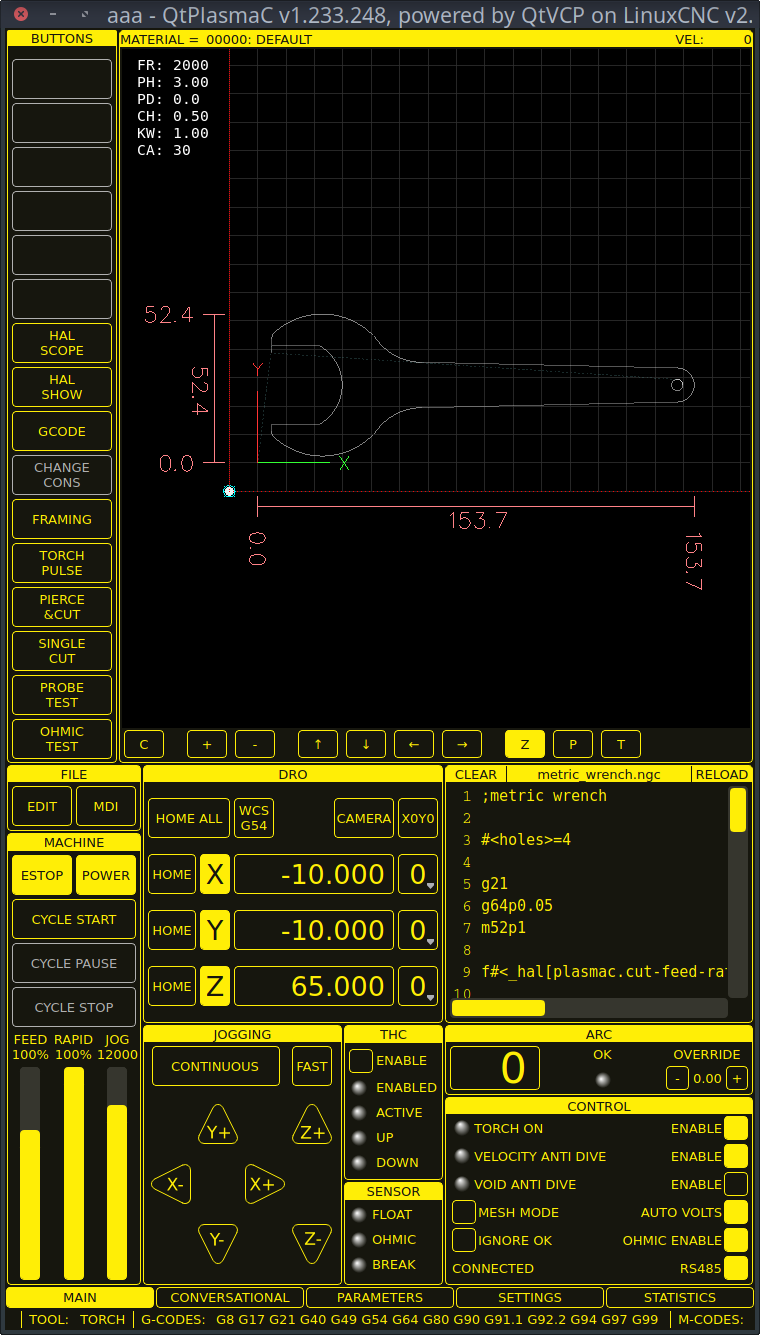The height and width of the screenshot is (1335, 760).
Task: Switch to the Parameters tab
Action: tap(380, 1297)
